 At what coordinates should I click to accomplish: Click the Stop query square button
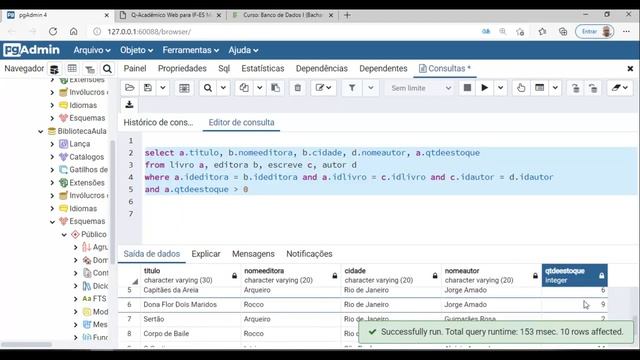[x=467, y=88]
